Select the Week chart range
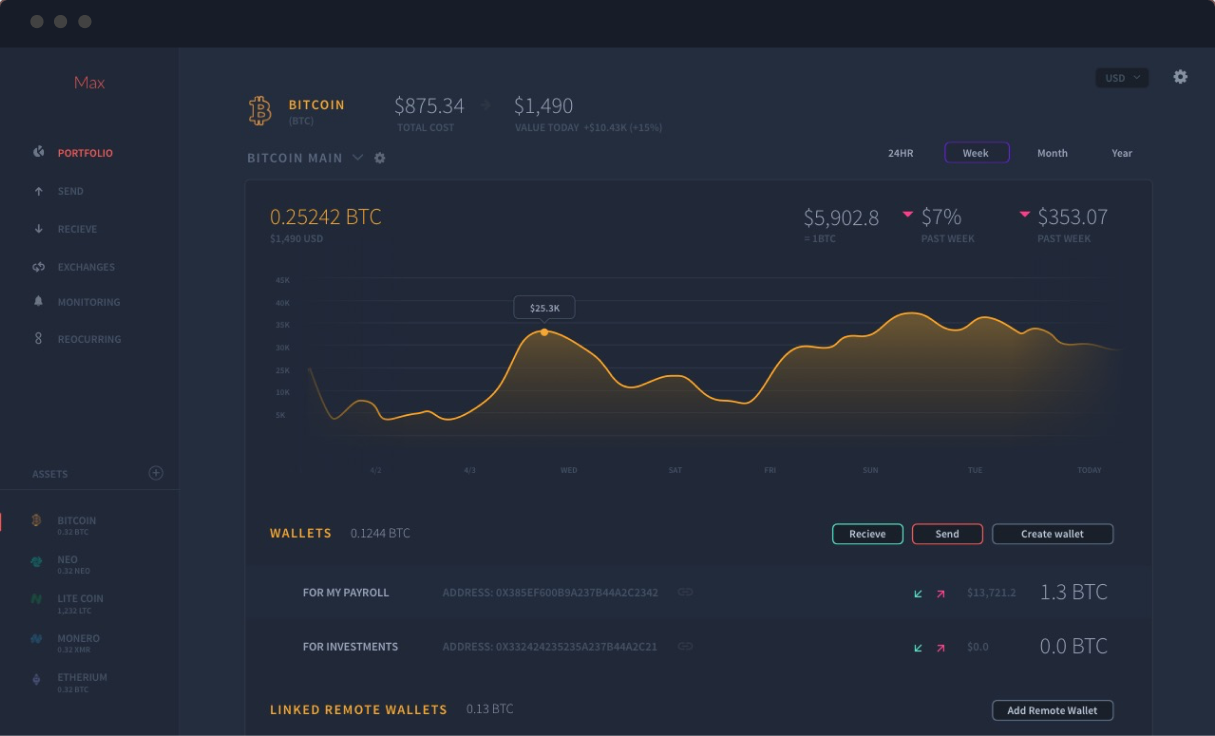 977,153
